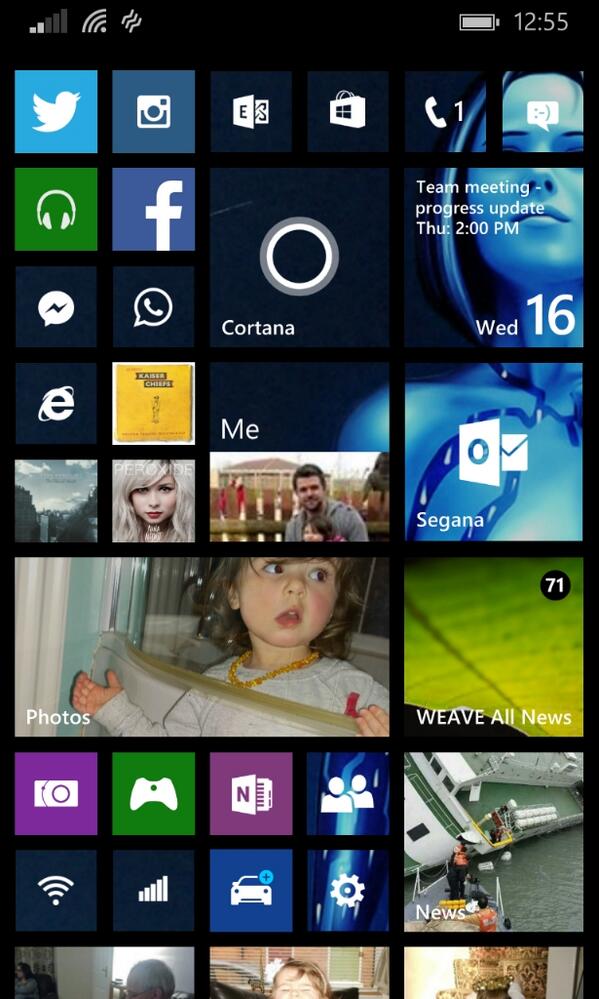The image size is (599, 999).
Task: Open the WEAVE All News tile
Action: [x=494, y=647]
